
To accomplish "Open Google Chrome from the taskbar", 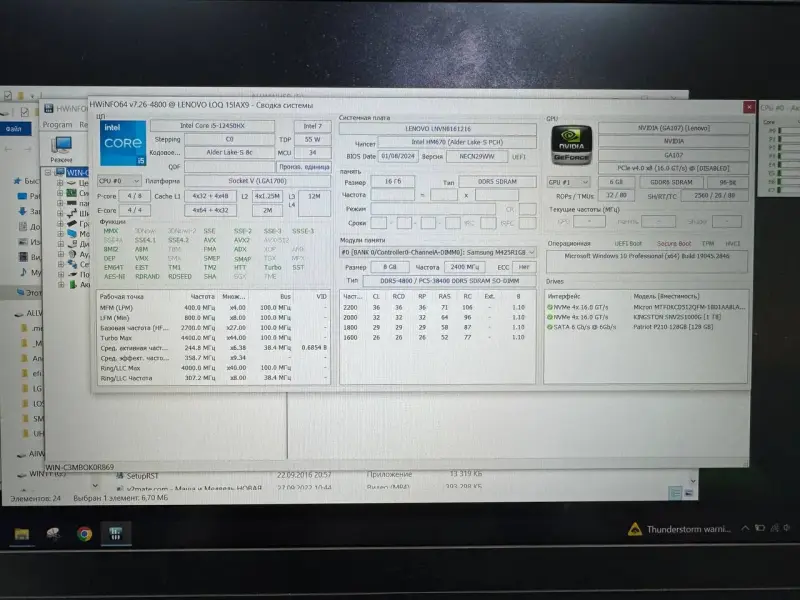I will tap(85, 534).
